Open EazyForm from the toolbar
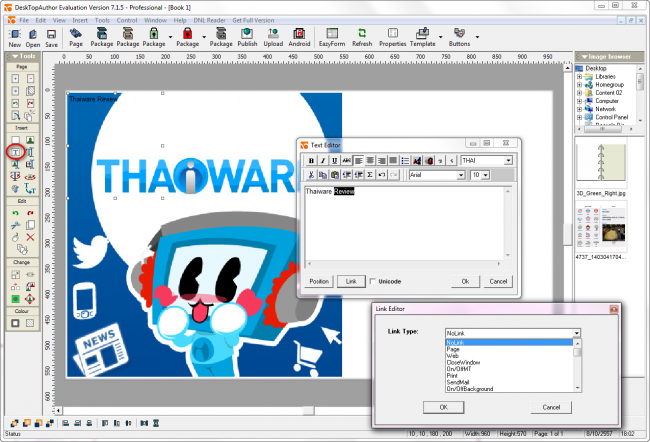The height and width of the screenshot is (442, 650). click(x=332, y=37)
